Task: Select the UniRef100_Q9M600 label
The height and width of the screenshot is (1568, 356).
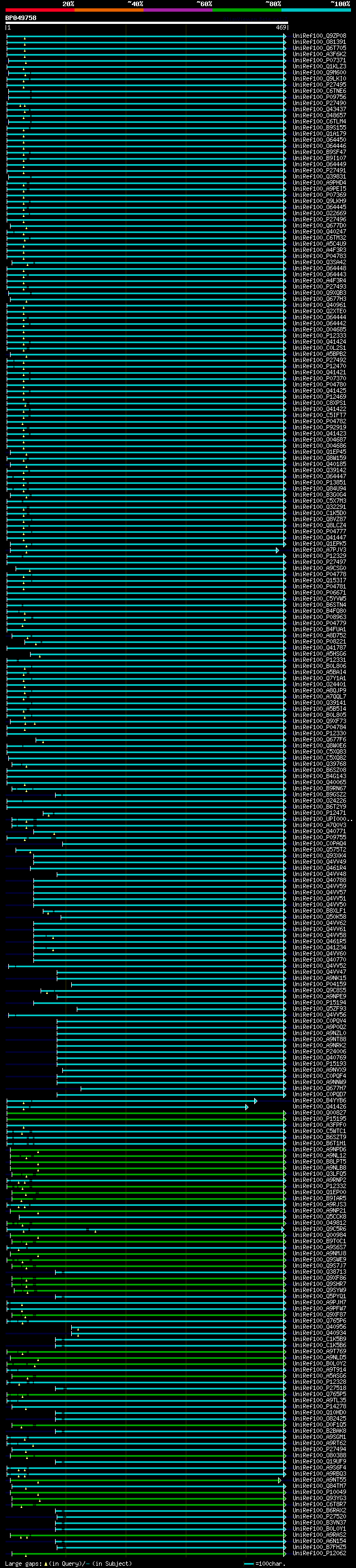Action: point(319,72)
